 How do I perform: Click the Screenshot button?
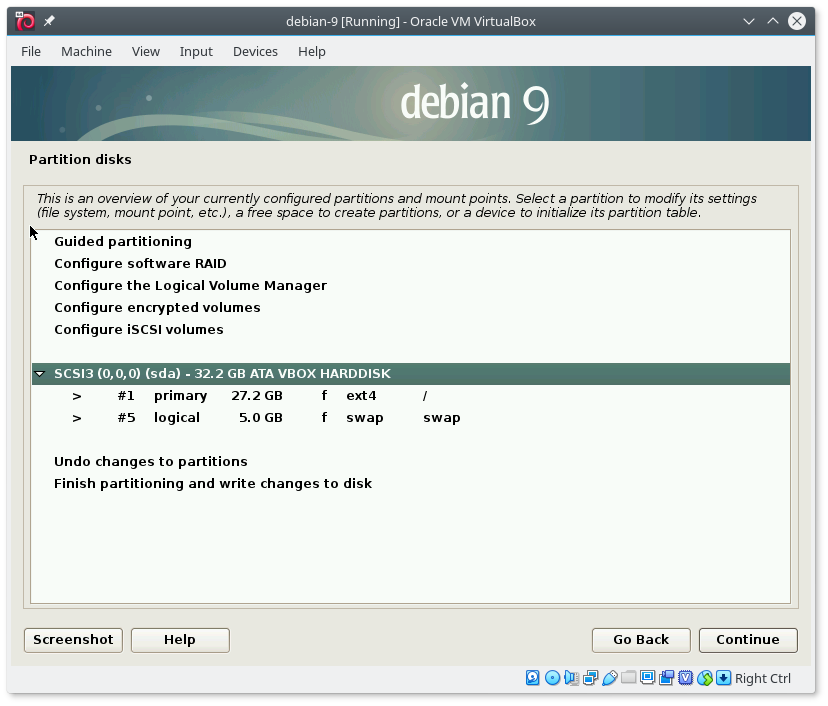coord(73,640)
